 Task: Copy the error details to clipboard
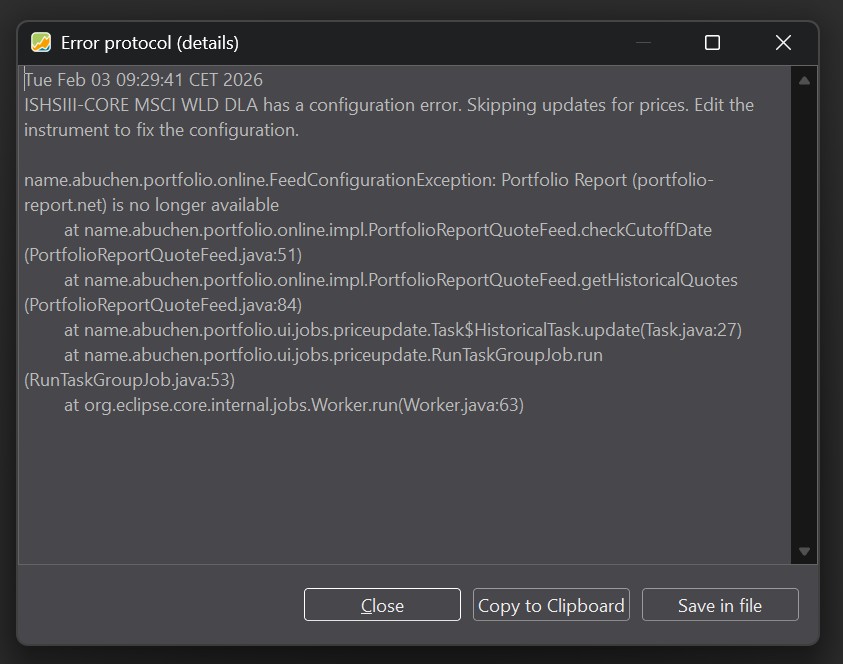click(x=551, y=605)
